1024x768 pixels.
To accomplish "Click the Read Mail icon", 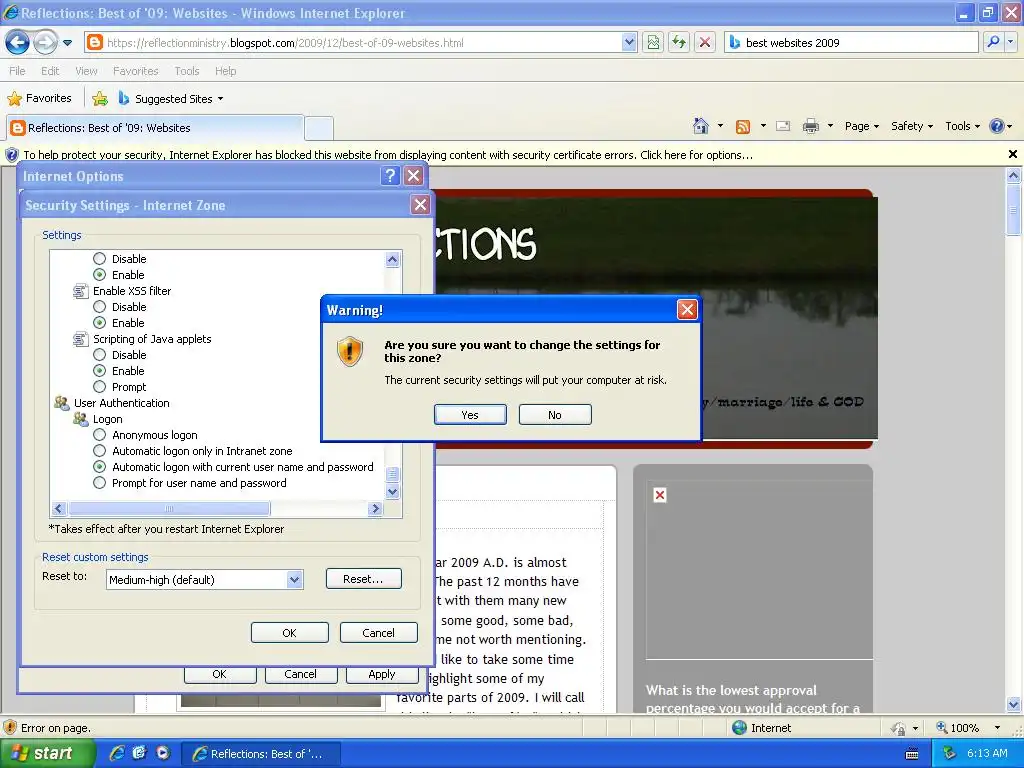I will 783,126.
